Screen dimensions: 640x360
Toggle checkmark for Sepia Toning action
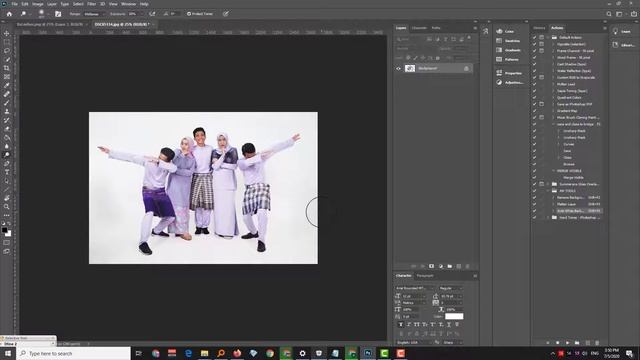[534, 91]
